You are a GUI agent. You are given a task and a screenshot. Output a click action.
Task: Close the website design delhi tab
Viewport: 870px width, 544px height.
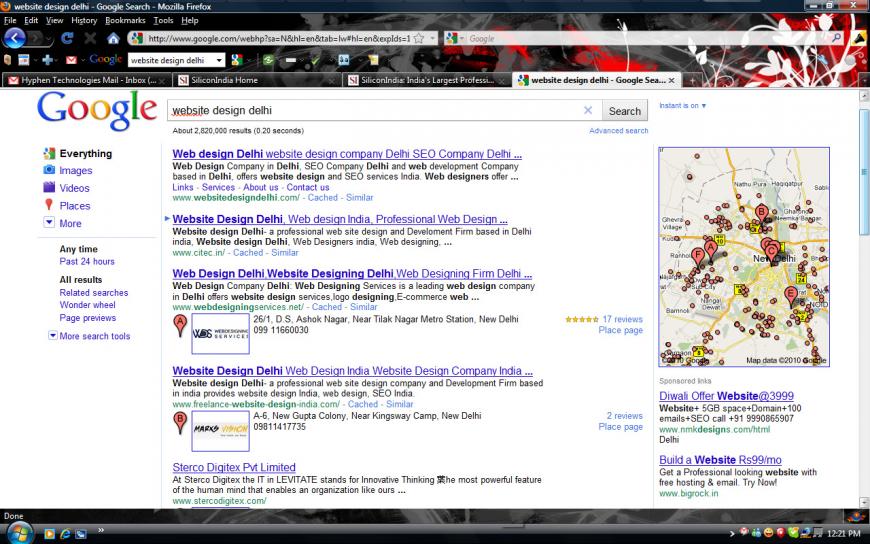[671, 80]
